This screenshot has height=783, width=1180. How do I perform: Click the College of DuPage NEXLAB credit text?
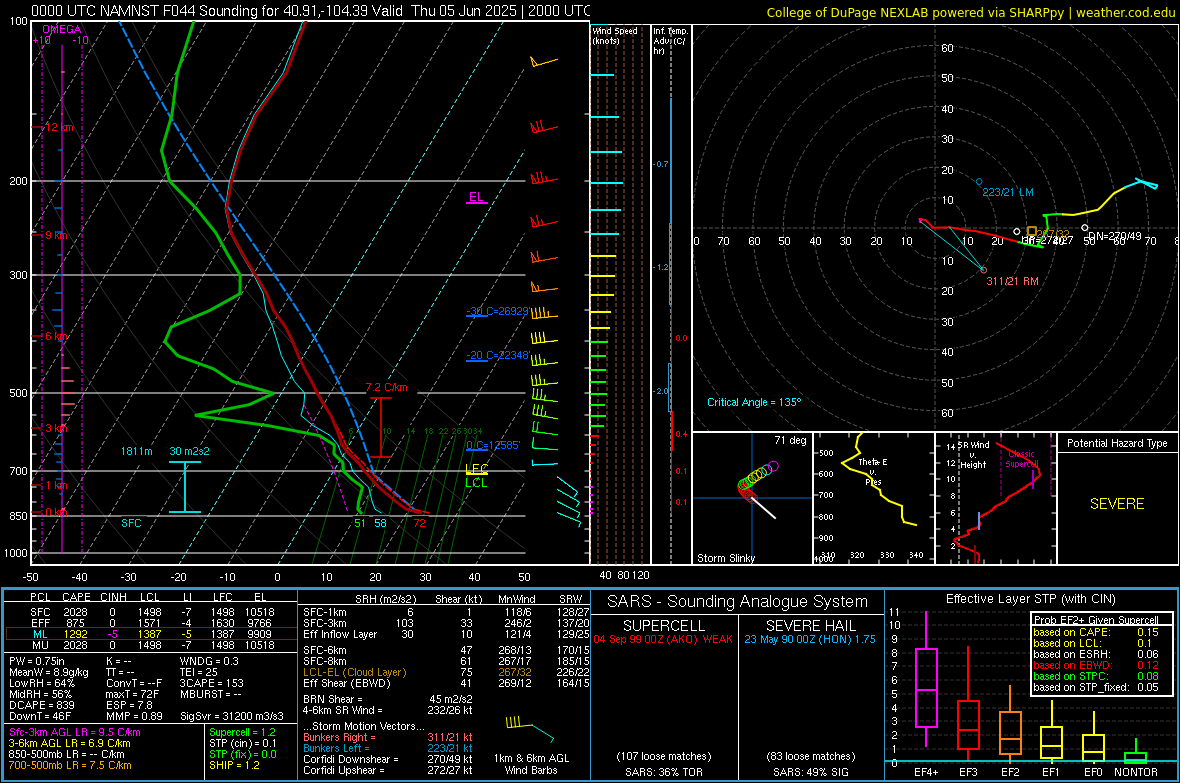click(x=970, y=12)
